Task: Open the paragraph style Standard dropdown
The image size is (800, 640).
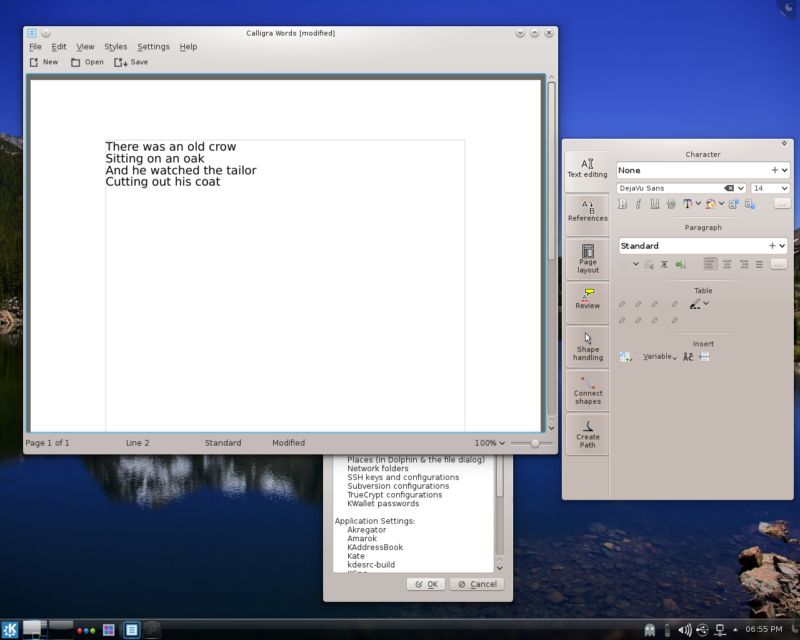Action: (x=783, y=245)
